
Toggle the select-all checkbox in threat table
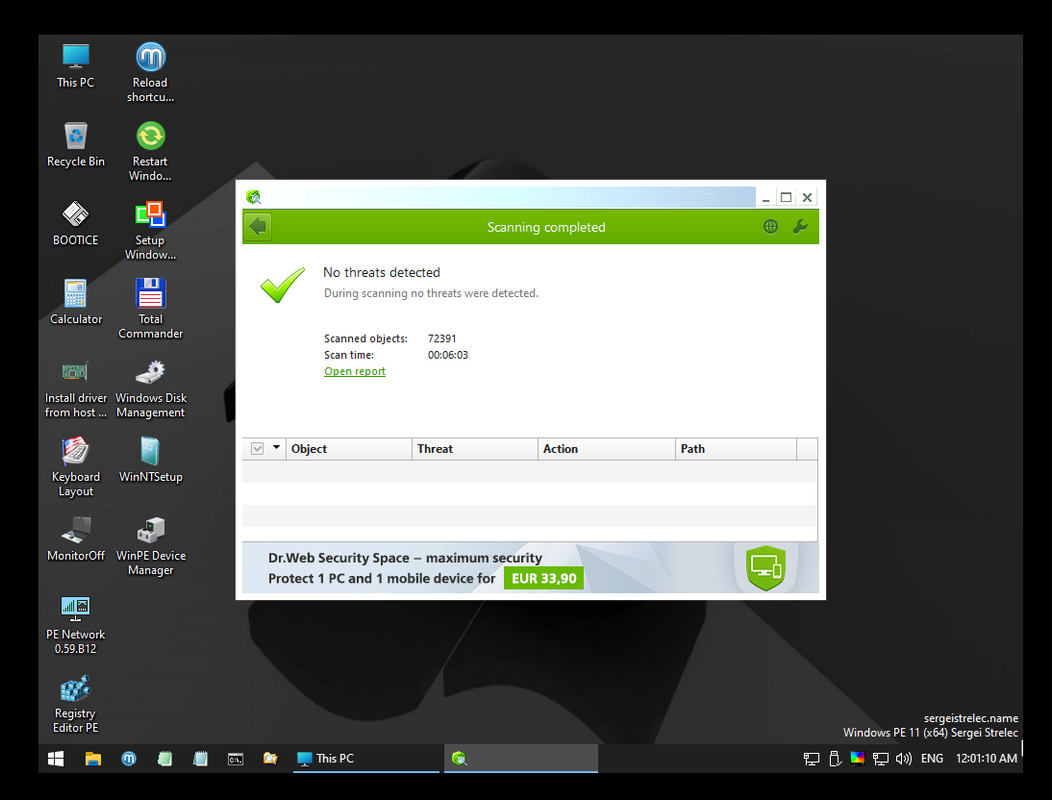[x=257, y=448]
